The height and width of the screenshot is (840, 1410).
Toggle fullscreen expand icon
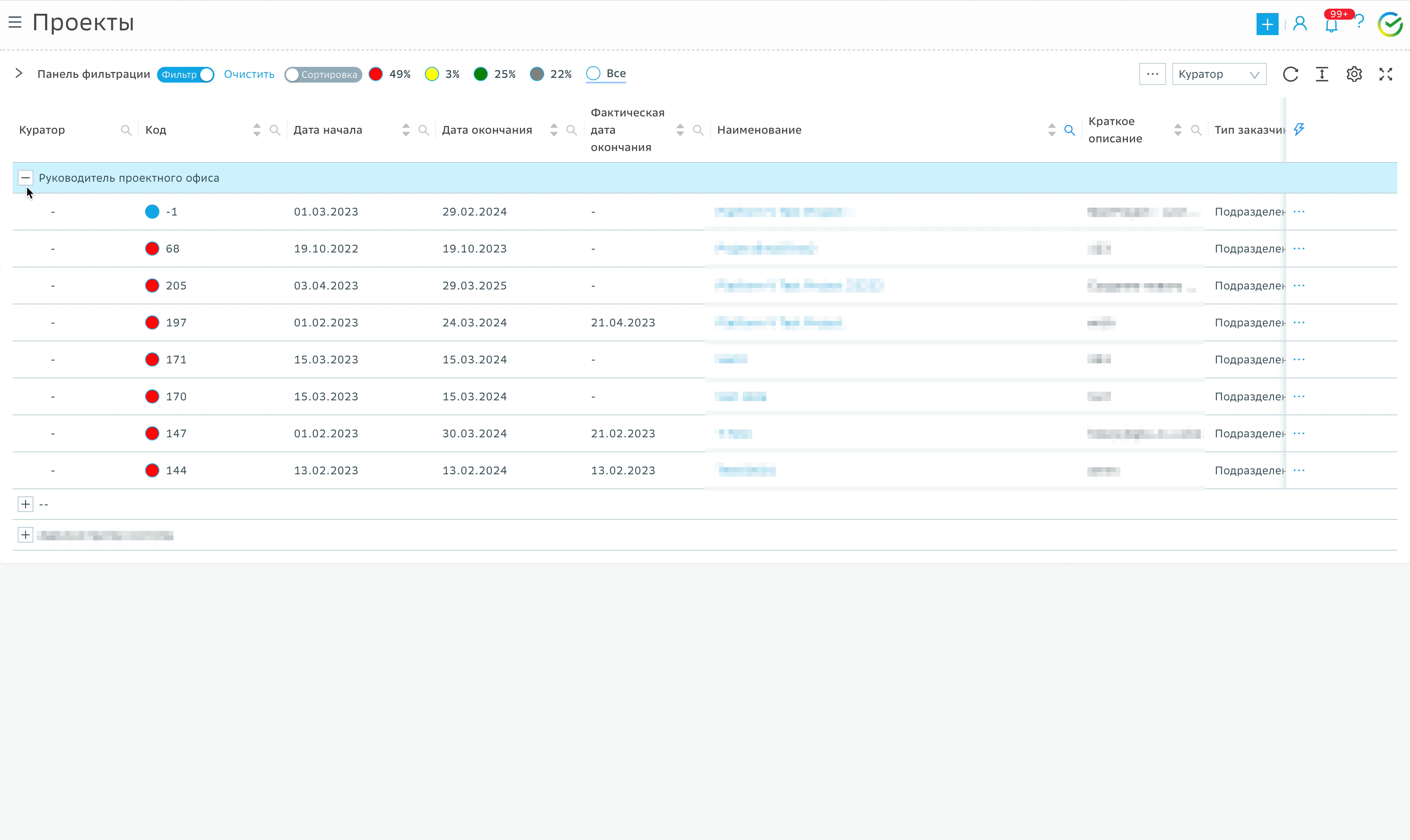(1386, 74)
